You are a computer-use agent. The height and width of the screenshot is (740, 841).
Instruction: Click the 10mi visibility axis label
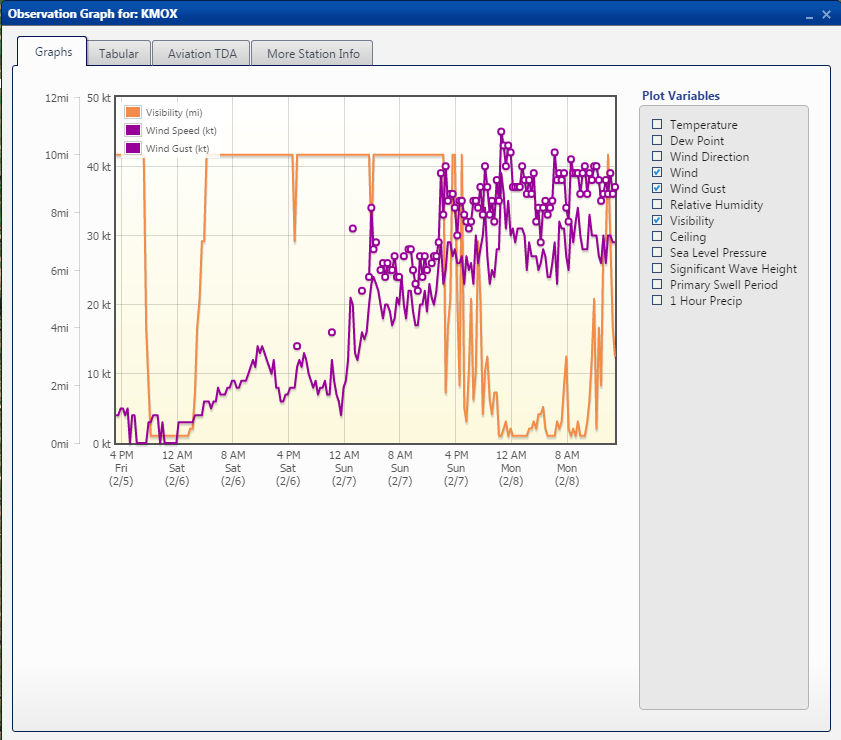point(57,155)
